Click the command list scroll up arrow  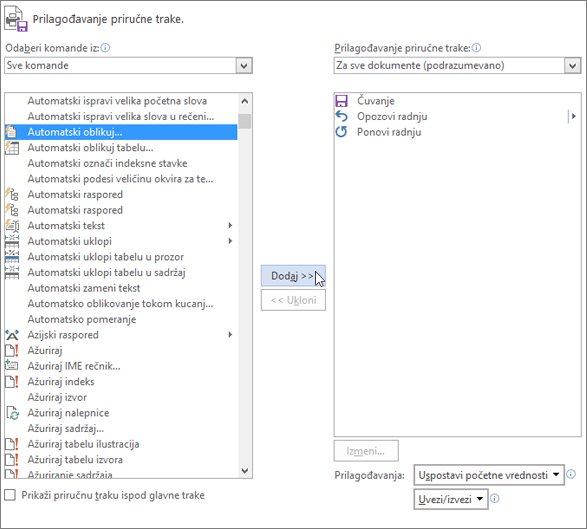pyautogui.click(x=245, y=101)
